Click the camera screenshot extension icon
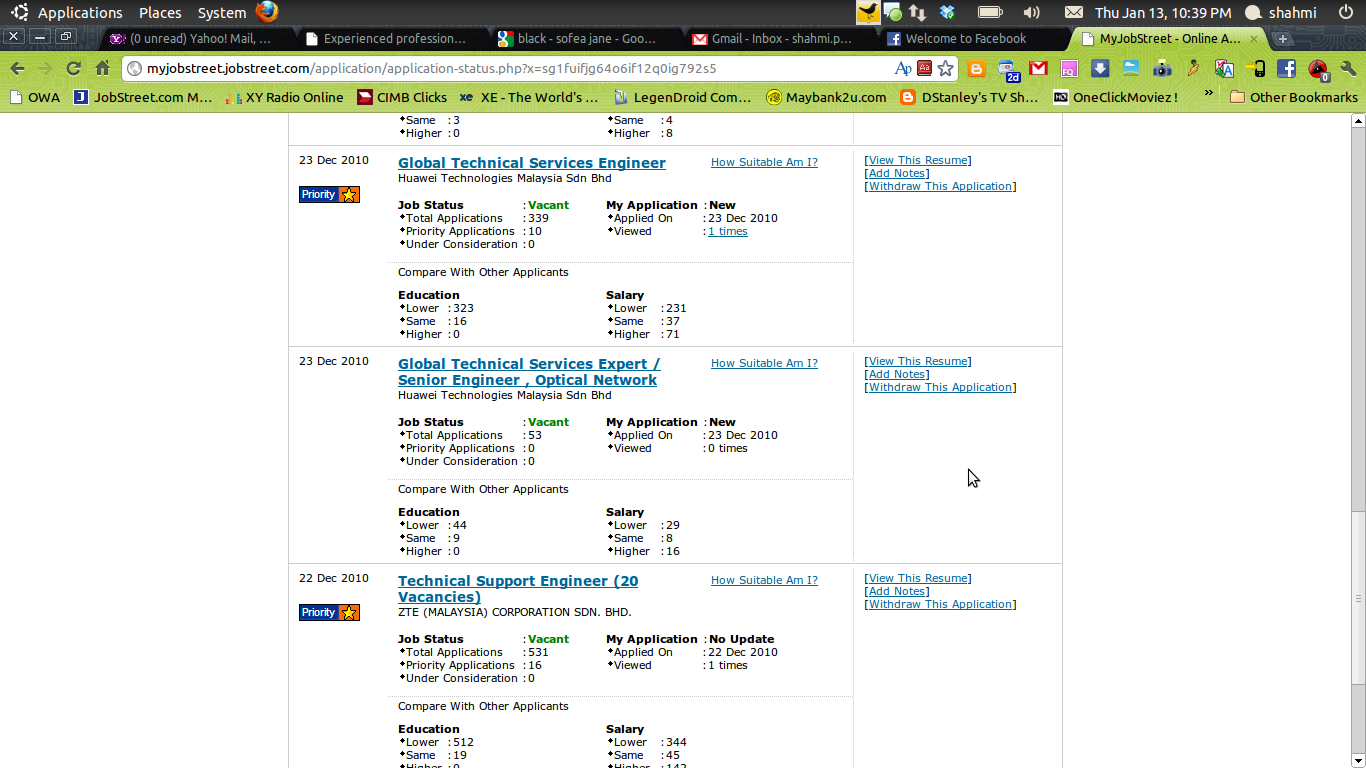 click(1162, 68)
